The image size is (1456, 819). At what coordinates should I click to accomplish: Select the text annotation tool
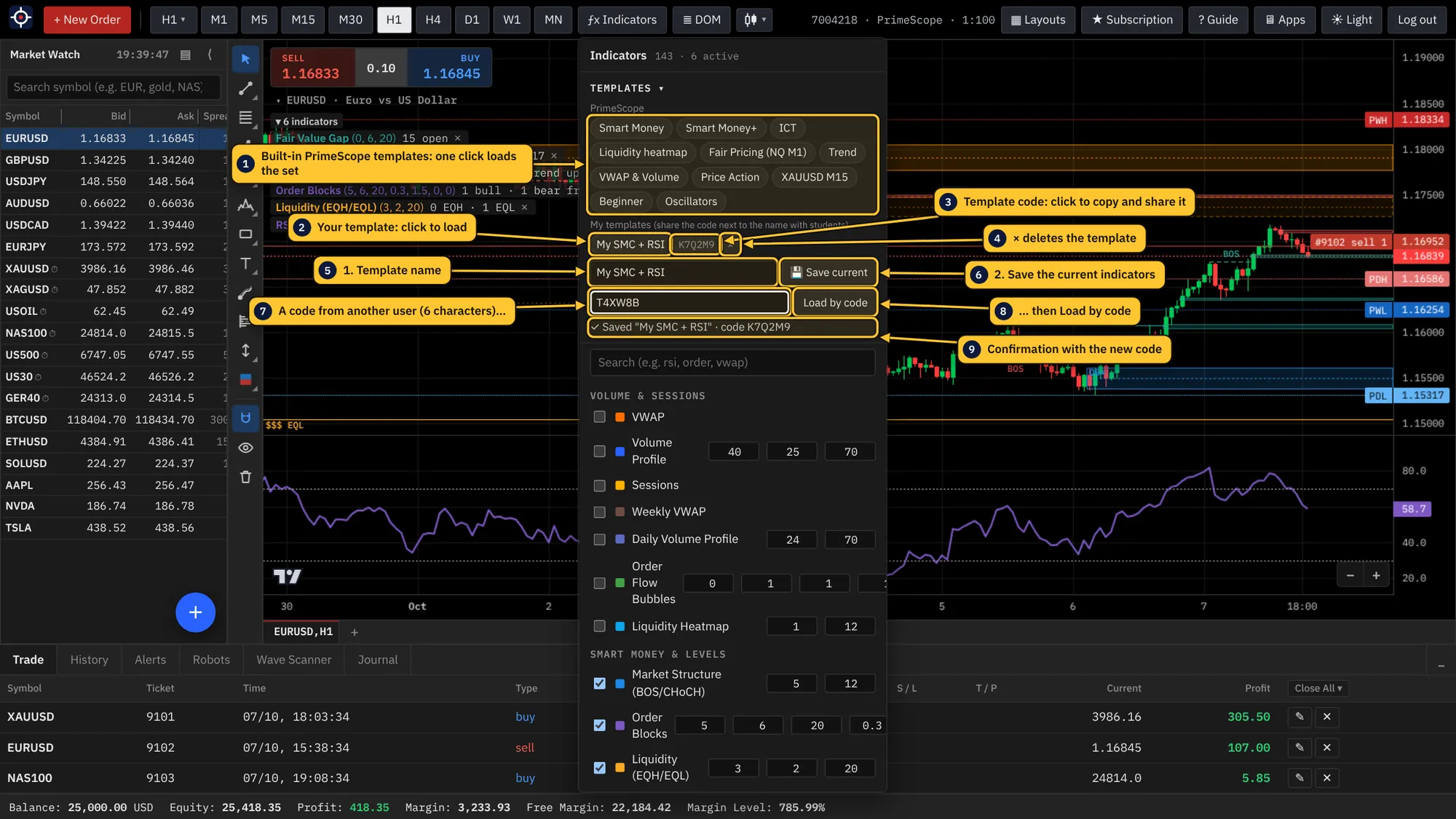click(245, 264)
